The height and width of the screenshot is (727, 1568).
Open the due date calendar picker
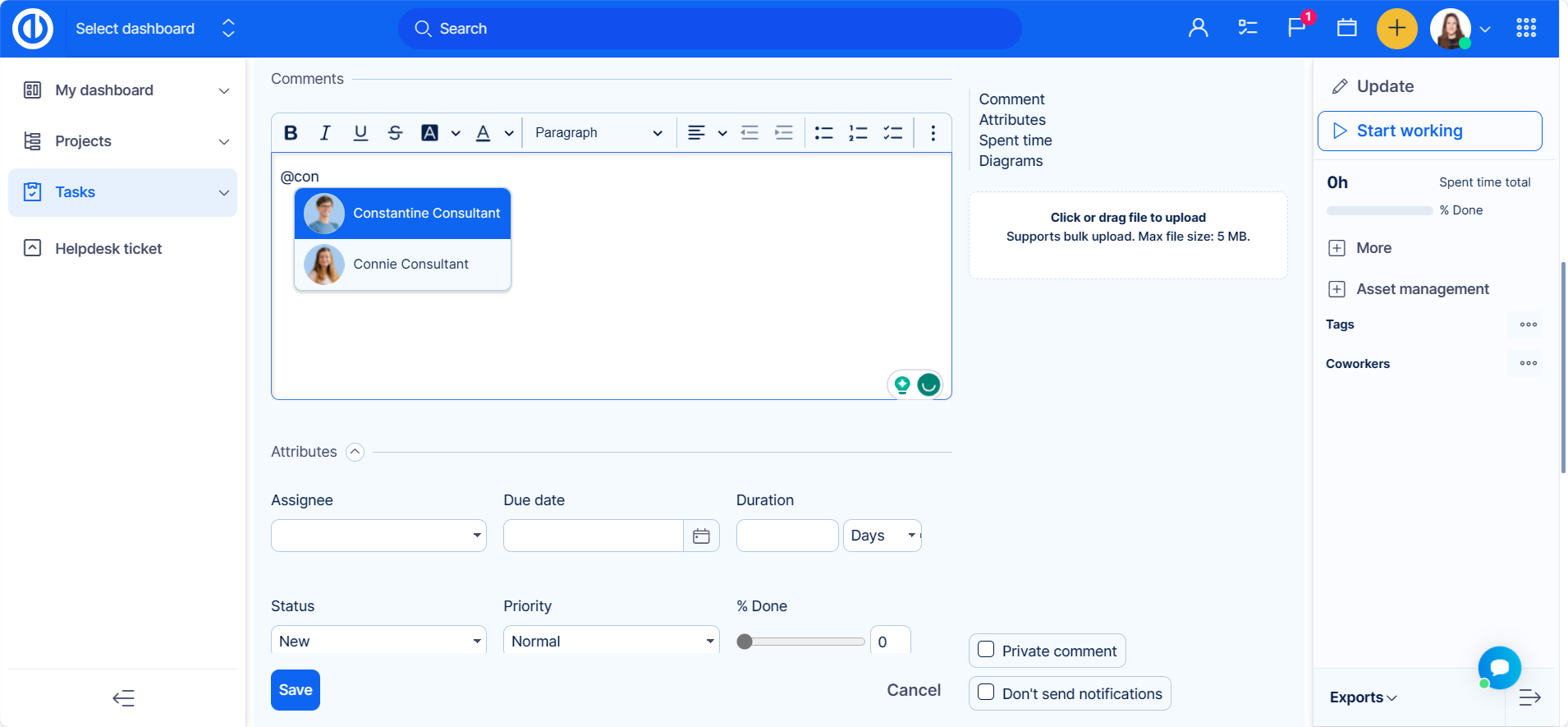pos(701,536)
